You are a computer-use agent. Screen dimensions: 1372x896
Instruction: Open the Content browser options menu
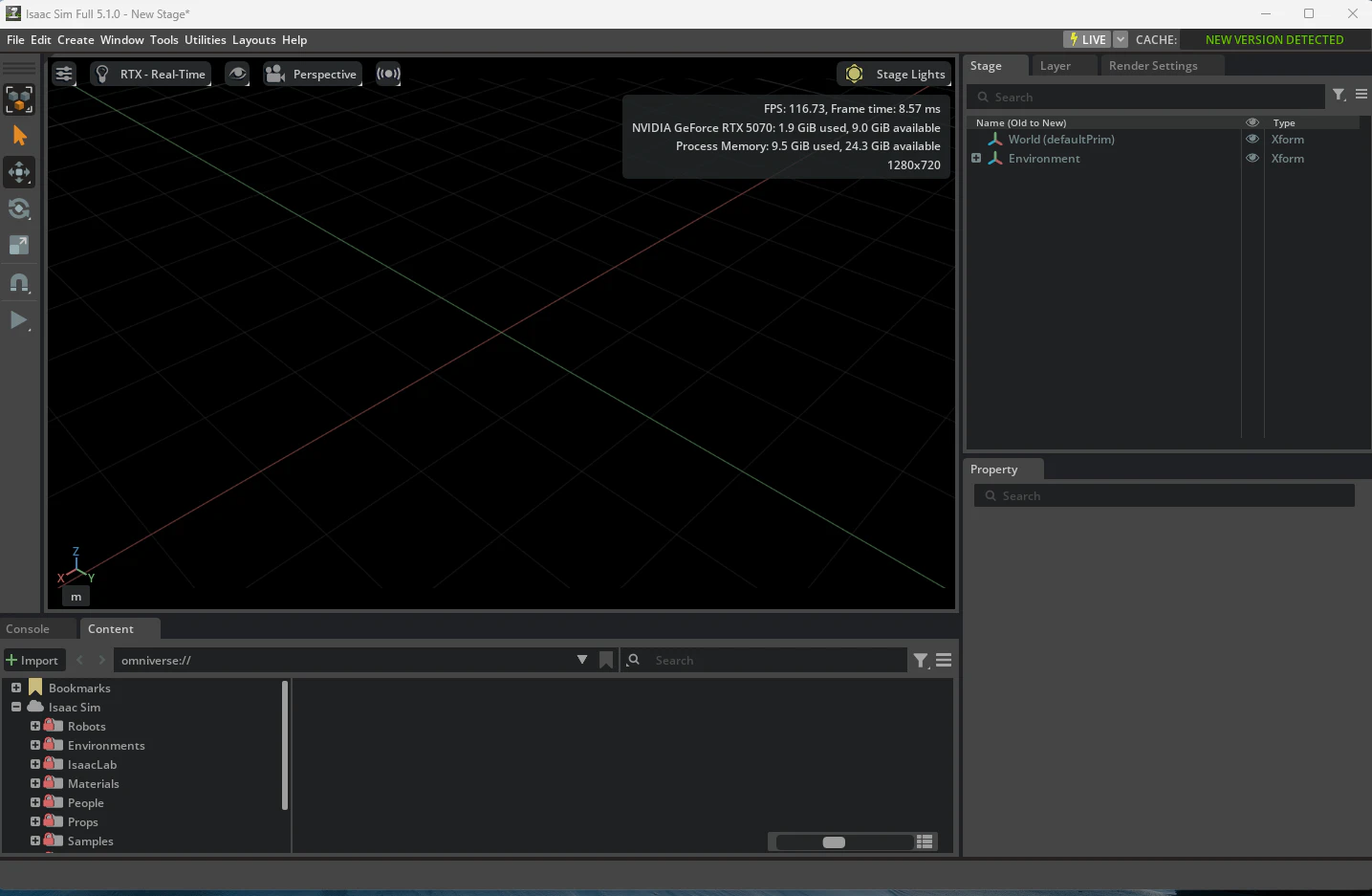[944, 661]
